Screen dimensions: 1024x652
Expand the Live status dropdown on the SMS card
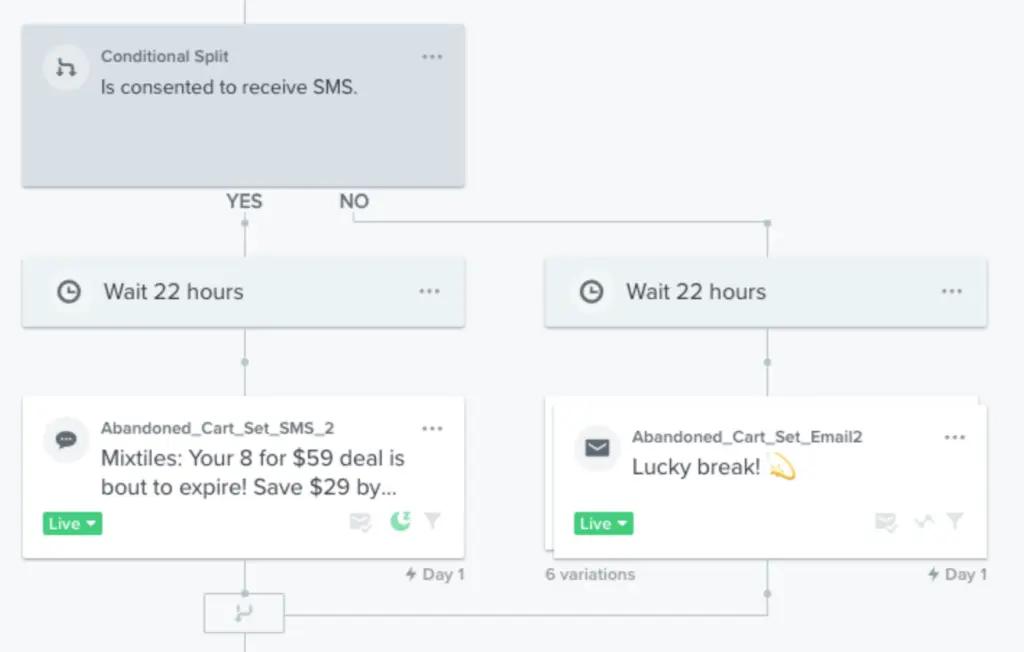72,524
